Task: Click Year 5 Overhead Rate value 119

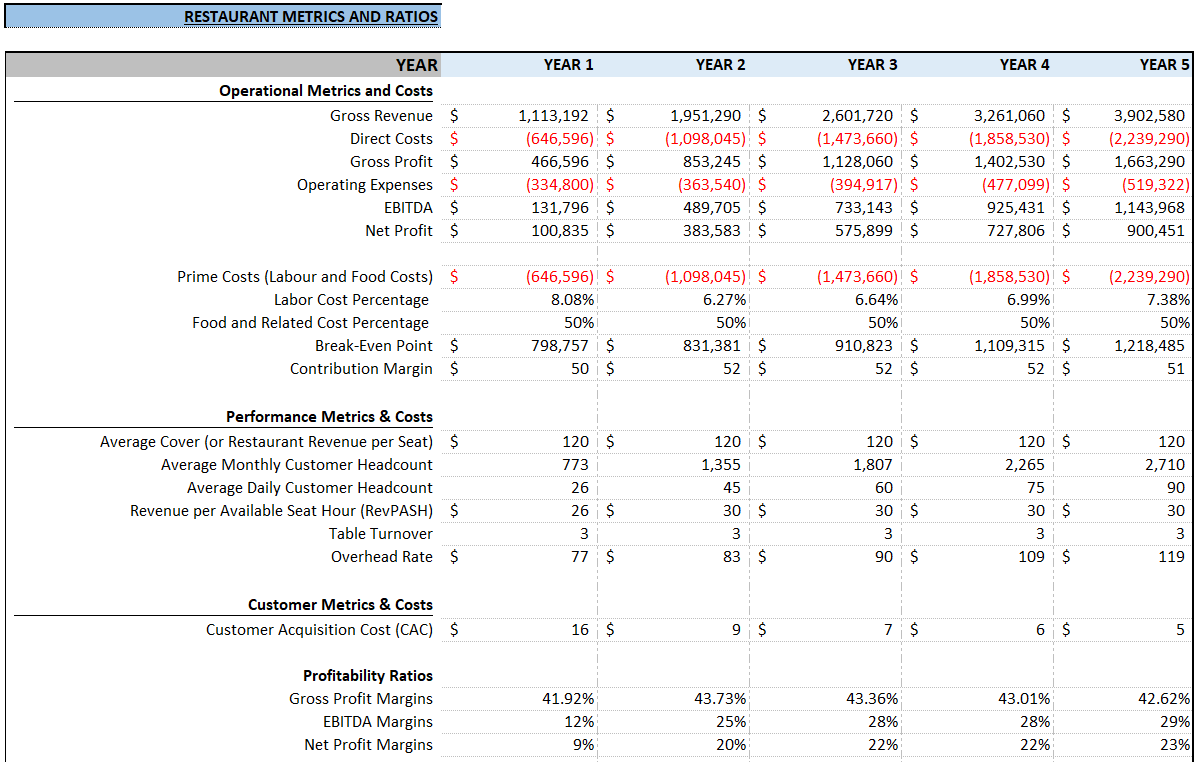Action: pyautogui.click(x=1171, y=556)
